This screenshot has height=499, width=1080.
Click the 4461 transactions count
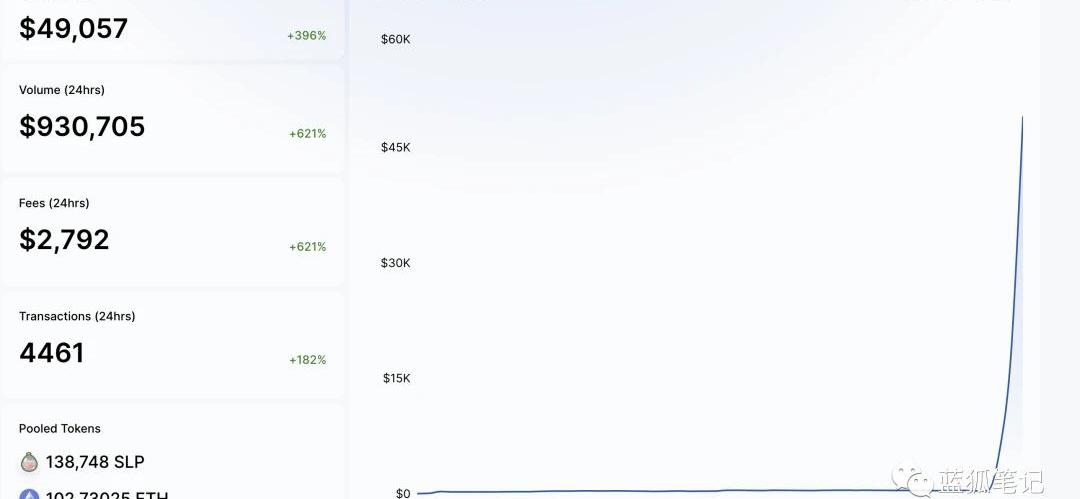(x=52, y=353)
